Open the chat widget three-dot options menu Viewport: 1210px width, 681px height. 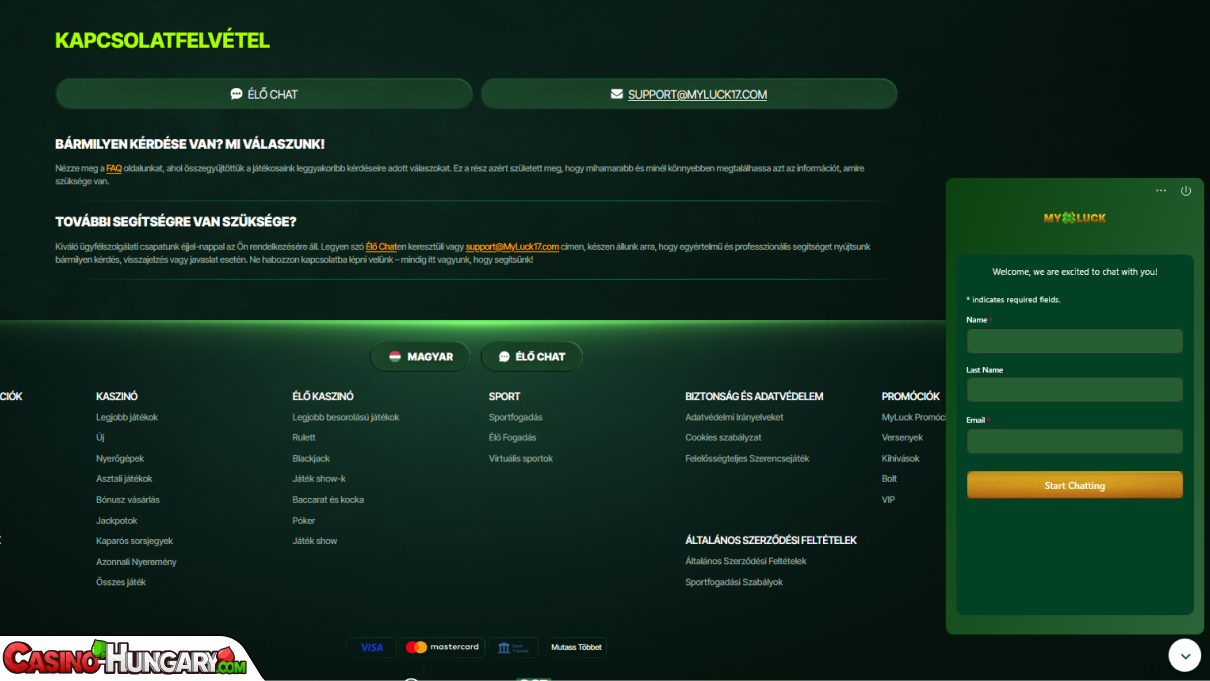coord(1161,191)
